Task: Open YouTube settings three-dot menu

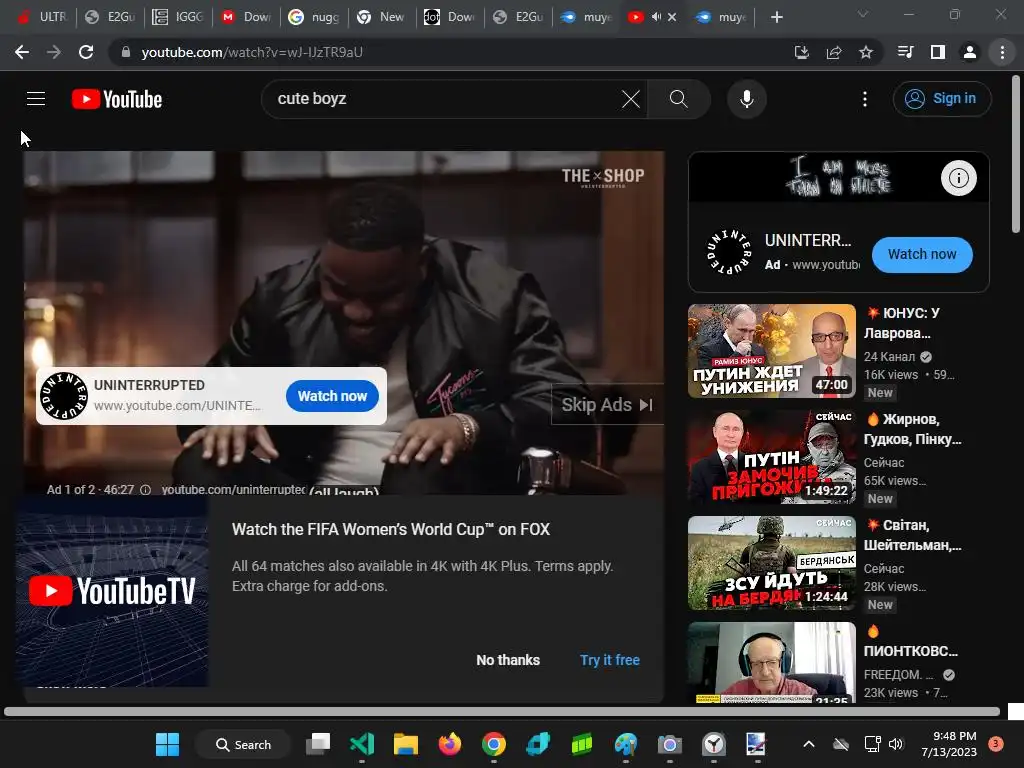Action: click(x=865, y=99)
